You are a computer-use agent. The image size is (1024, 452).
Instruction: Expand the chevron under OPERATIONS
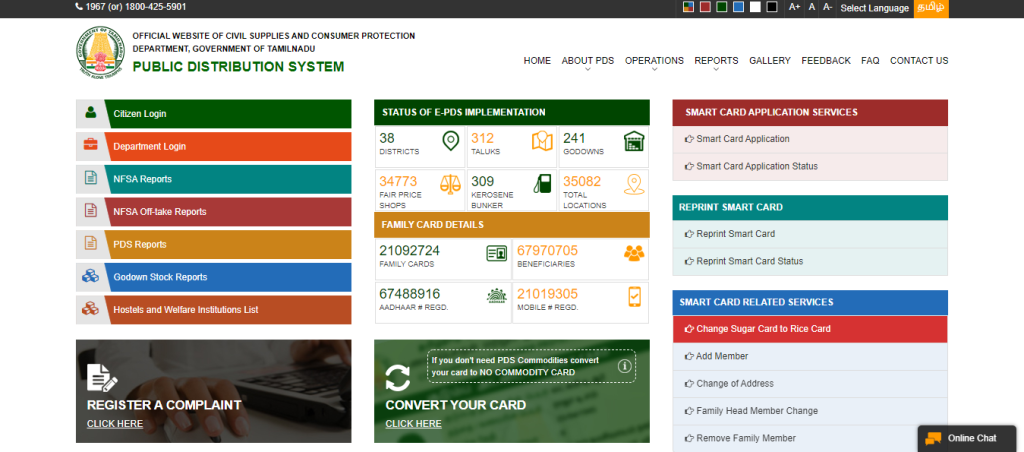click(654, 69)
